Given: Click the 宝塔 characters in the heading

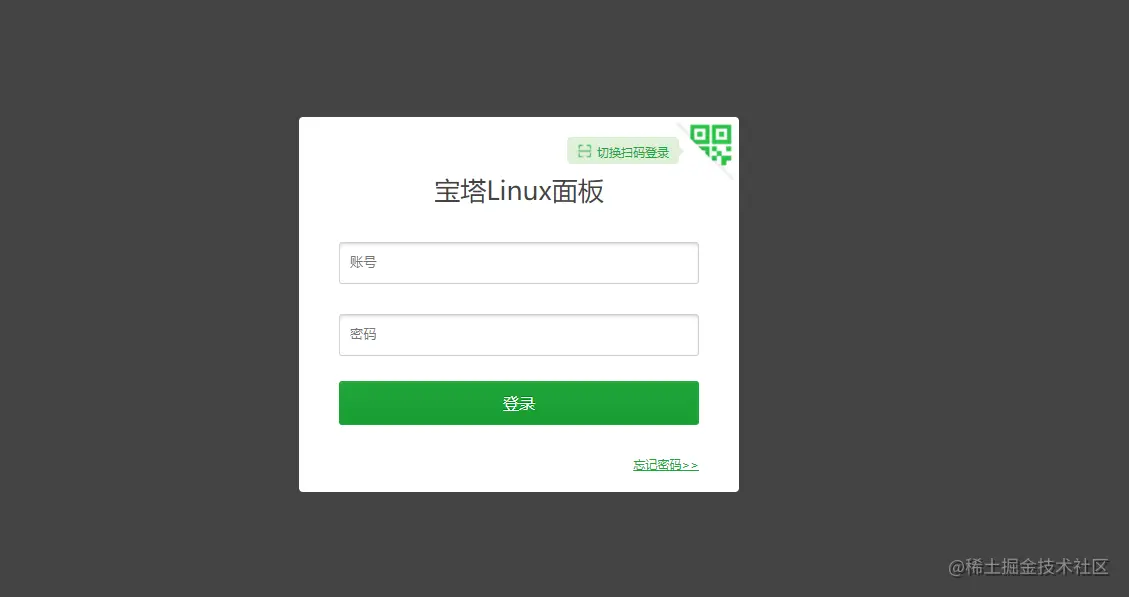Looking at the screenshot, I should click(x=461, y=192).
